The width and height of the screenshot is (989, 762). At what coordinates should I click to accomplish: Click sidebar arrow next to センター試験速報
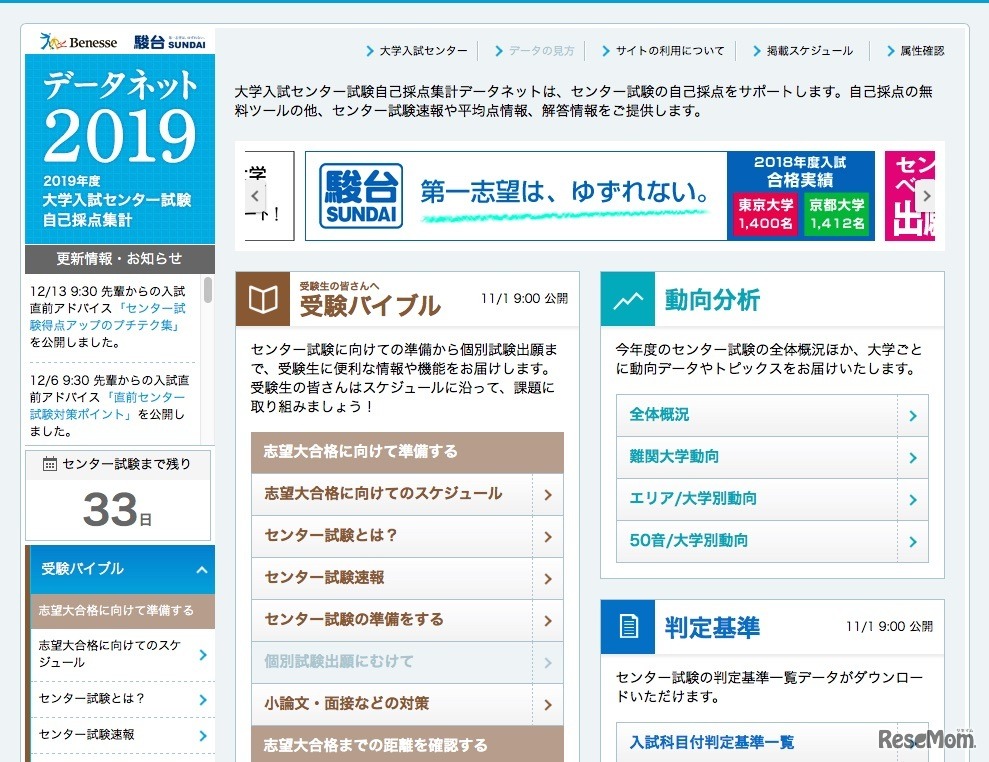202,736
